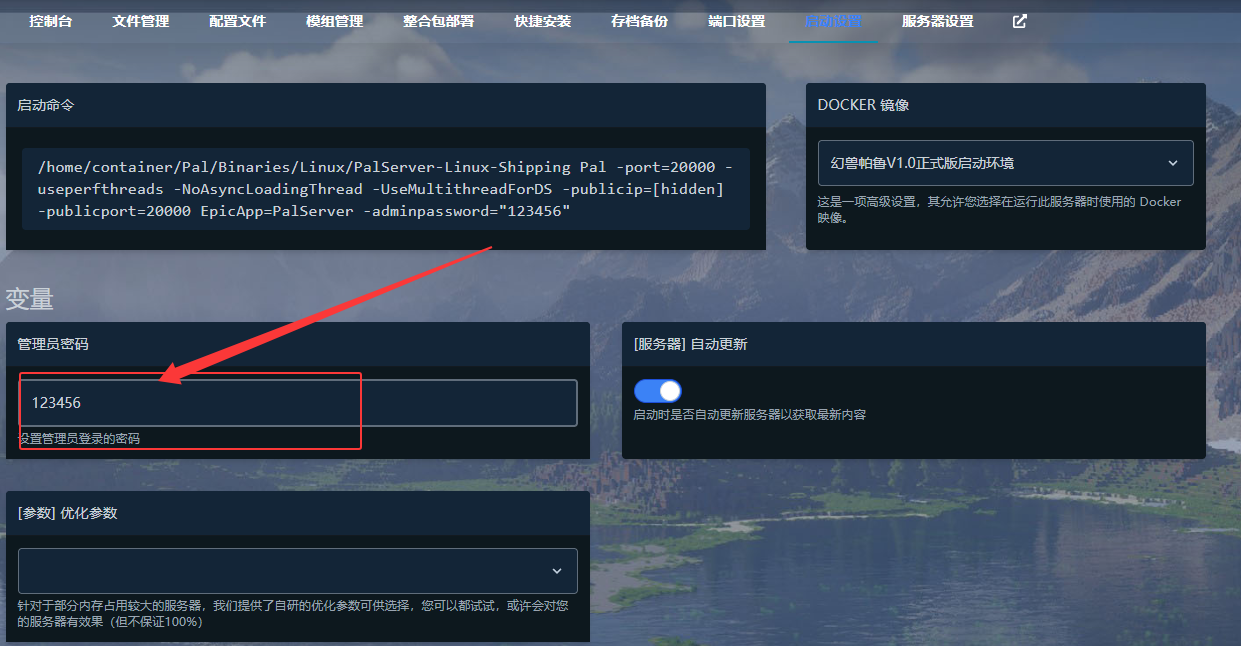
Task: Toggle the 自动更新 server switch
Action: click(658, 391)
